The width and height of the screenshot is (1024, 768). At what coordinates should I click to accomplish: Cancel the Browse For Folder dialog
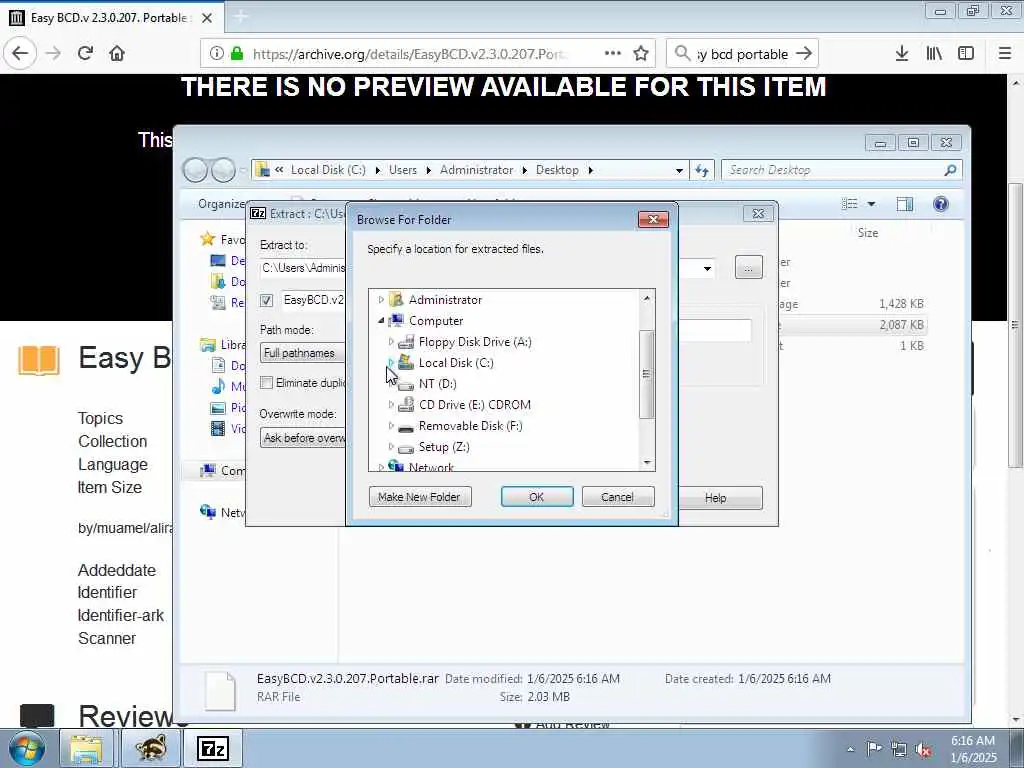point(617,497)
